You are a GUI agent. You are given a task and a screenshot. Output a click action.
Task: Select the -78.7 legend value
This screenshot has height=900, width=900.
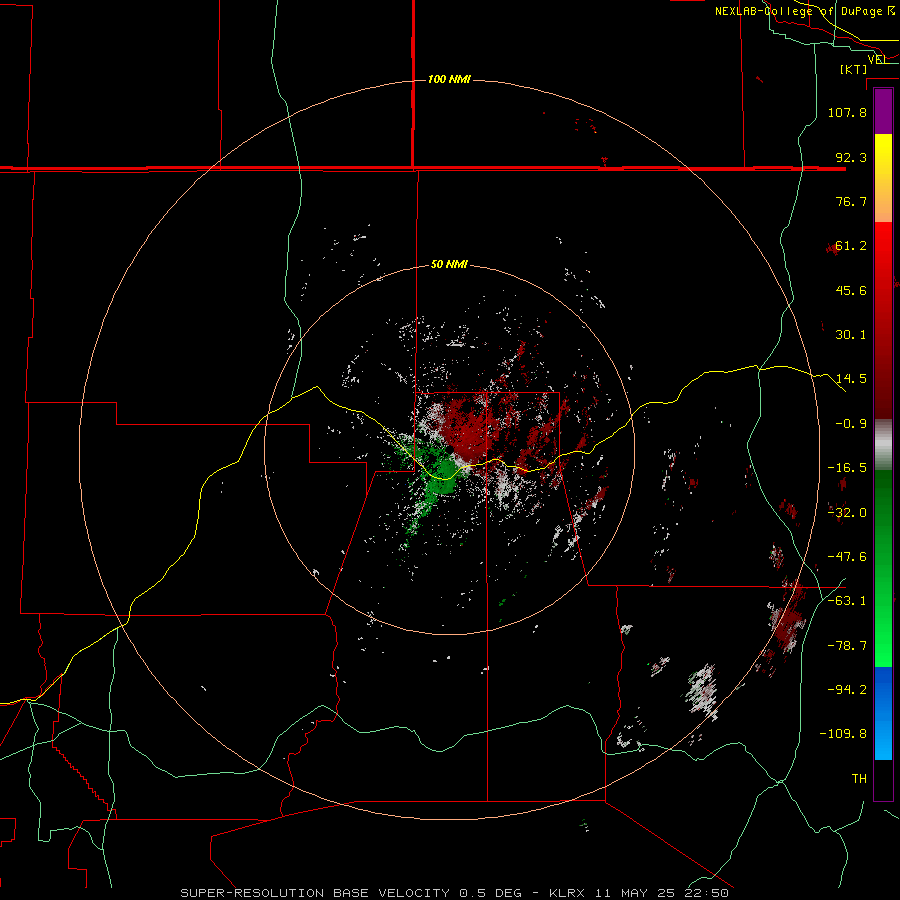click(x=847, y=646)
